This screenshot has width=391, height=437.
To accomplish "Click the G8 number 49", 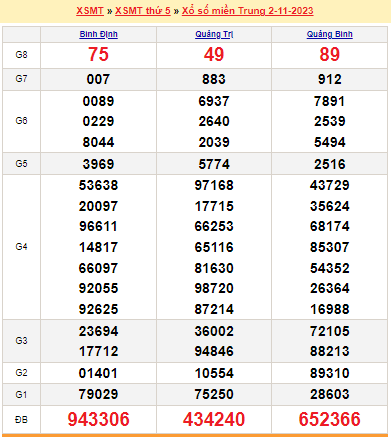I will [x=214, y=54].
